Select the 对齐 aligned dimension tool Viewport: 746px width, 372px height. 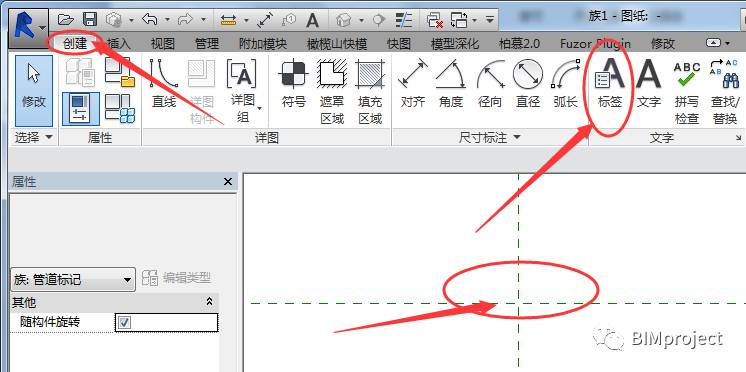[x=412, y=84]
